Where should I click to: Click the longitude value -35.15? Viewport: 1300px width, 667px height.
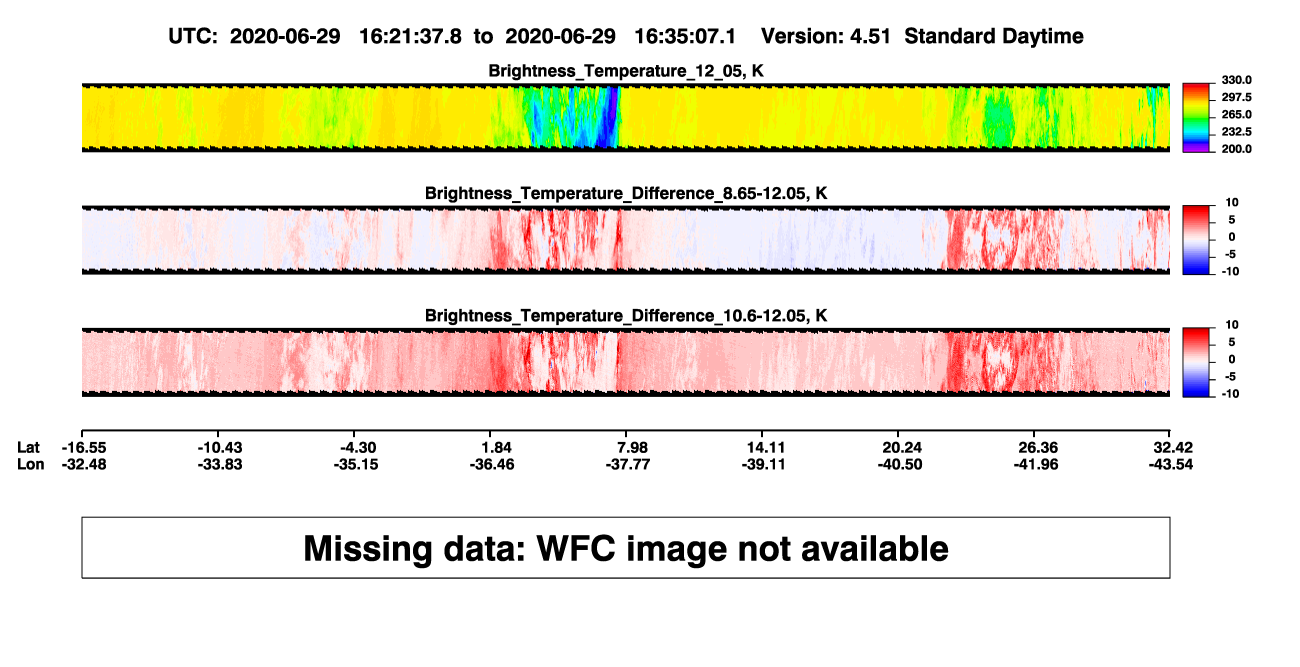tap(357, 464)
